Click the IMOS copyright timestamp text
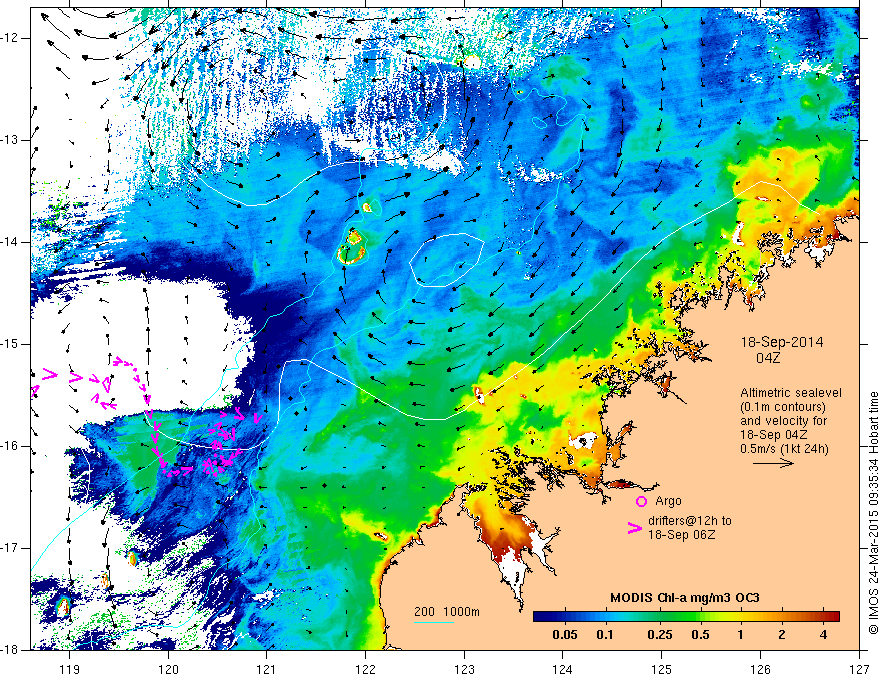Viewport: 880px width, 680px height. tap(873, 513)
